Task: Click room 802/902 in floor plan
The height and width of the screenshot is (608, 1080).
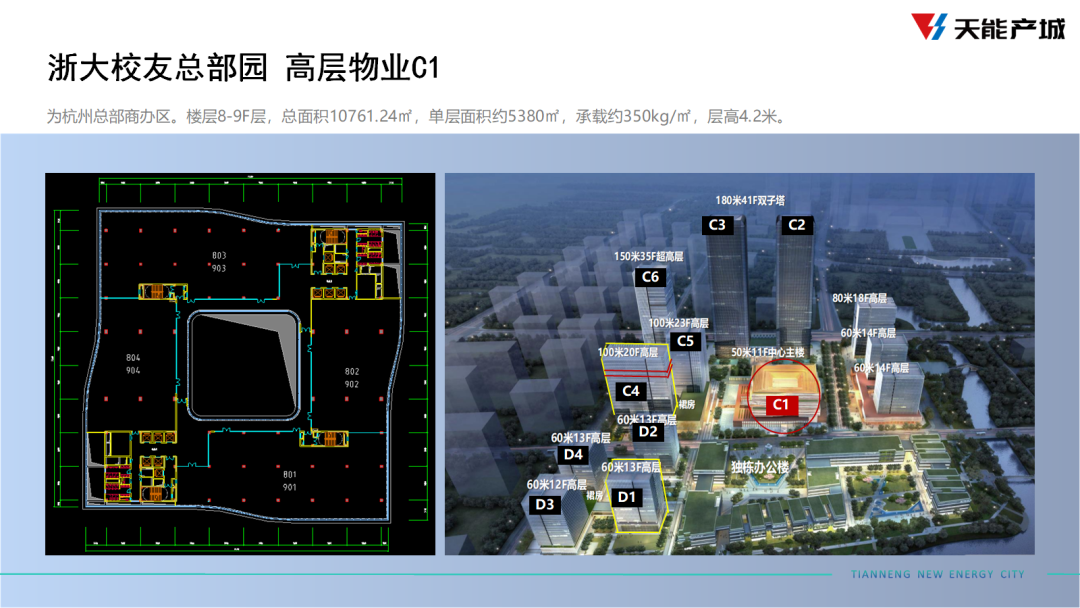Action: [351, 377]
